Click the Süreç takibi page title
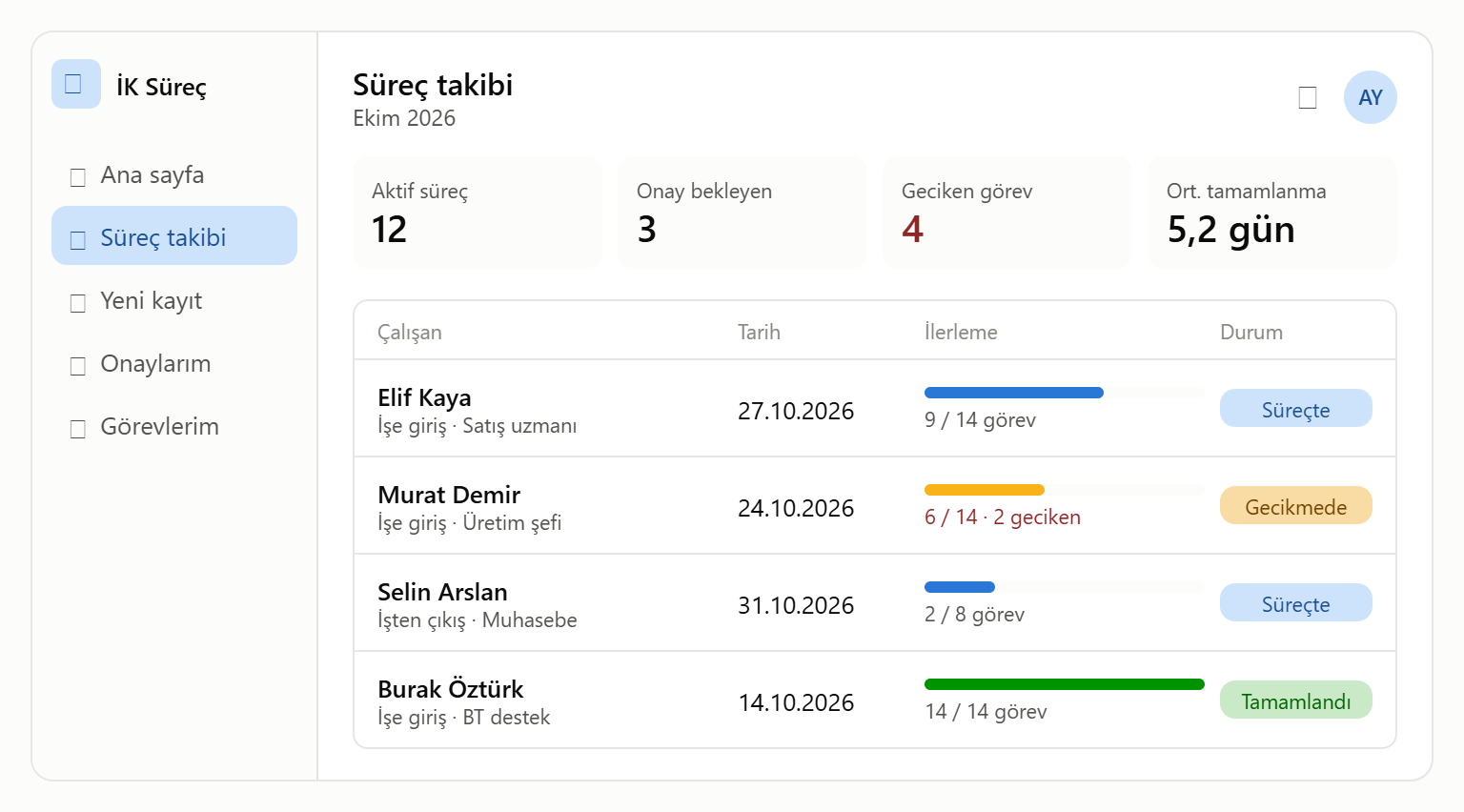 click(x=433, y=85)
